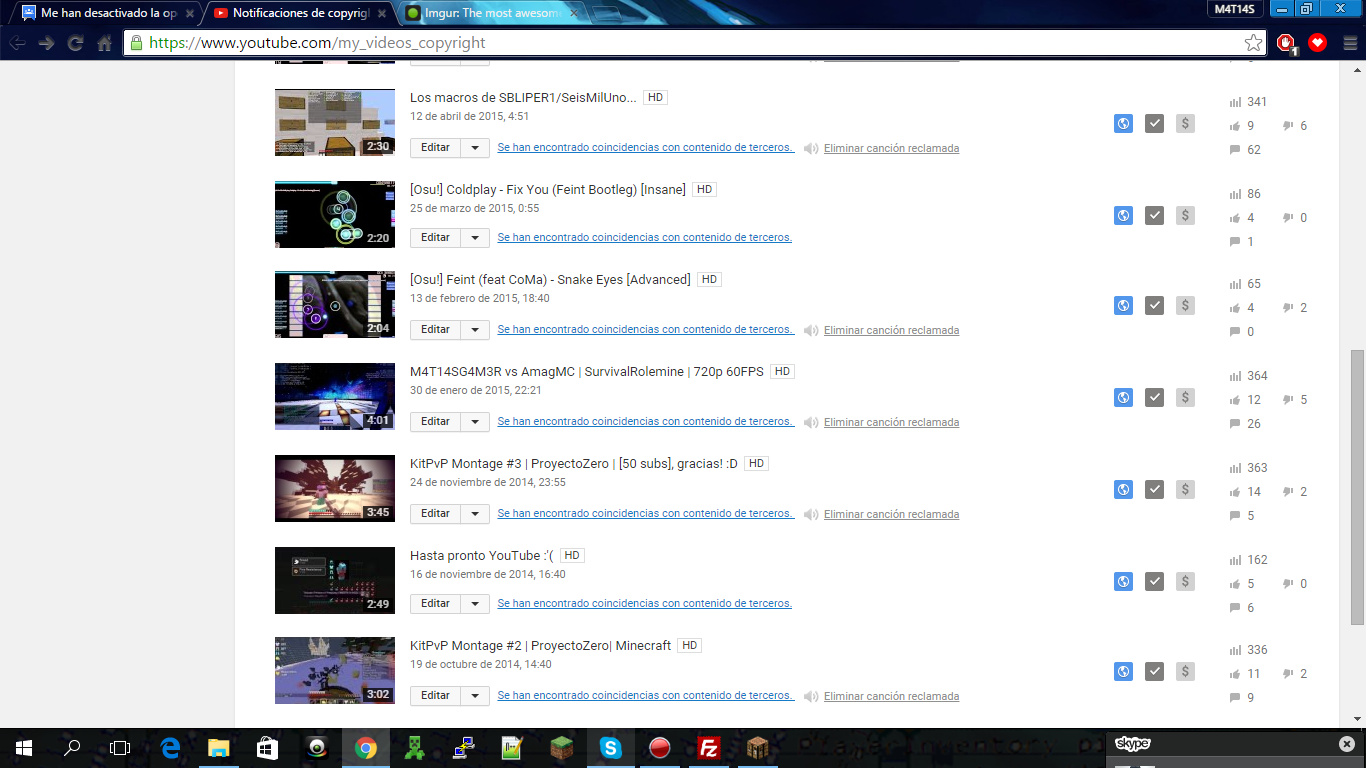1366x768 pixels.
Task: Open File Explorer from the taskbar
Action: (x=218, y=747)
